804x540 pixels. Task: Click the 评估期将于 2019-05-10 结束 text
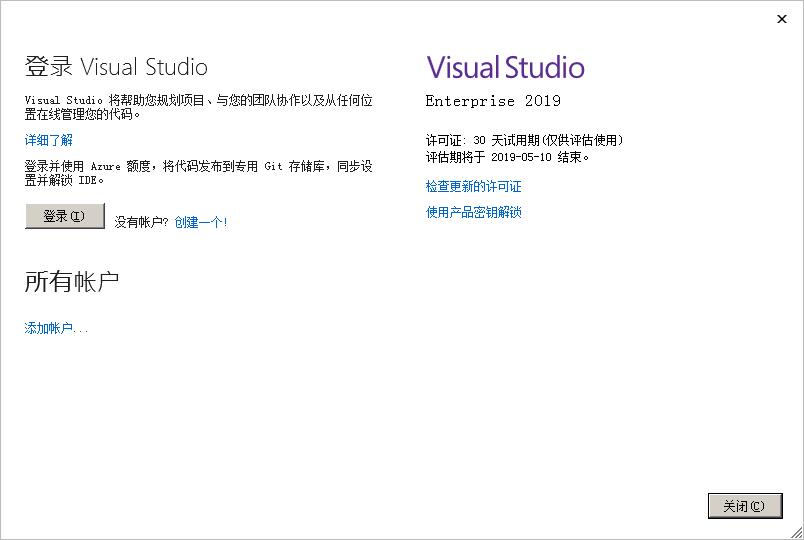coord(507,157)
